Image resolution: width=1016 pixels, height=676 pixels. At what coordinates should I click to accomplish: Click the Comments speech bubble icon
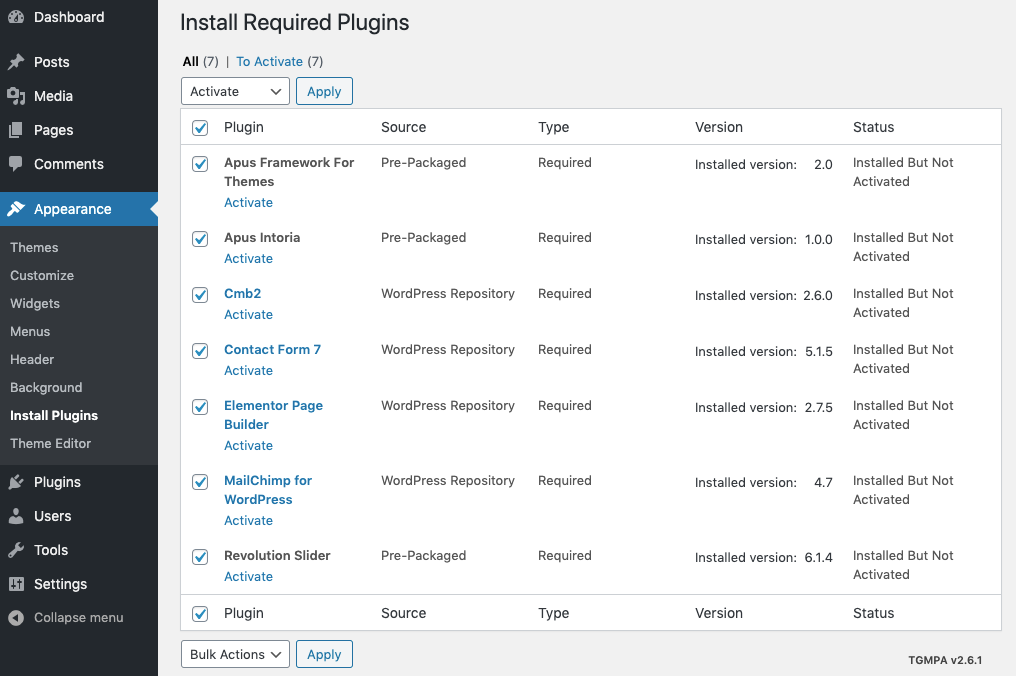(x=16, y=164)
